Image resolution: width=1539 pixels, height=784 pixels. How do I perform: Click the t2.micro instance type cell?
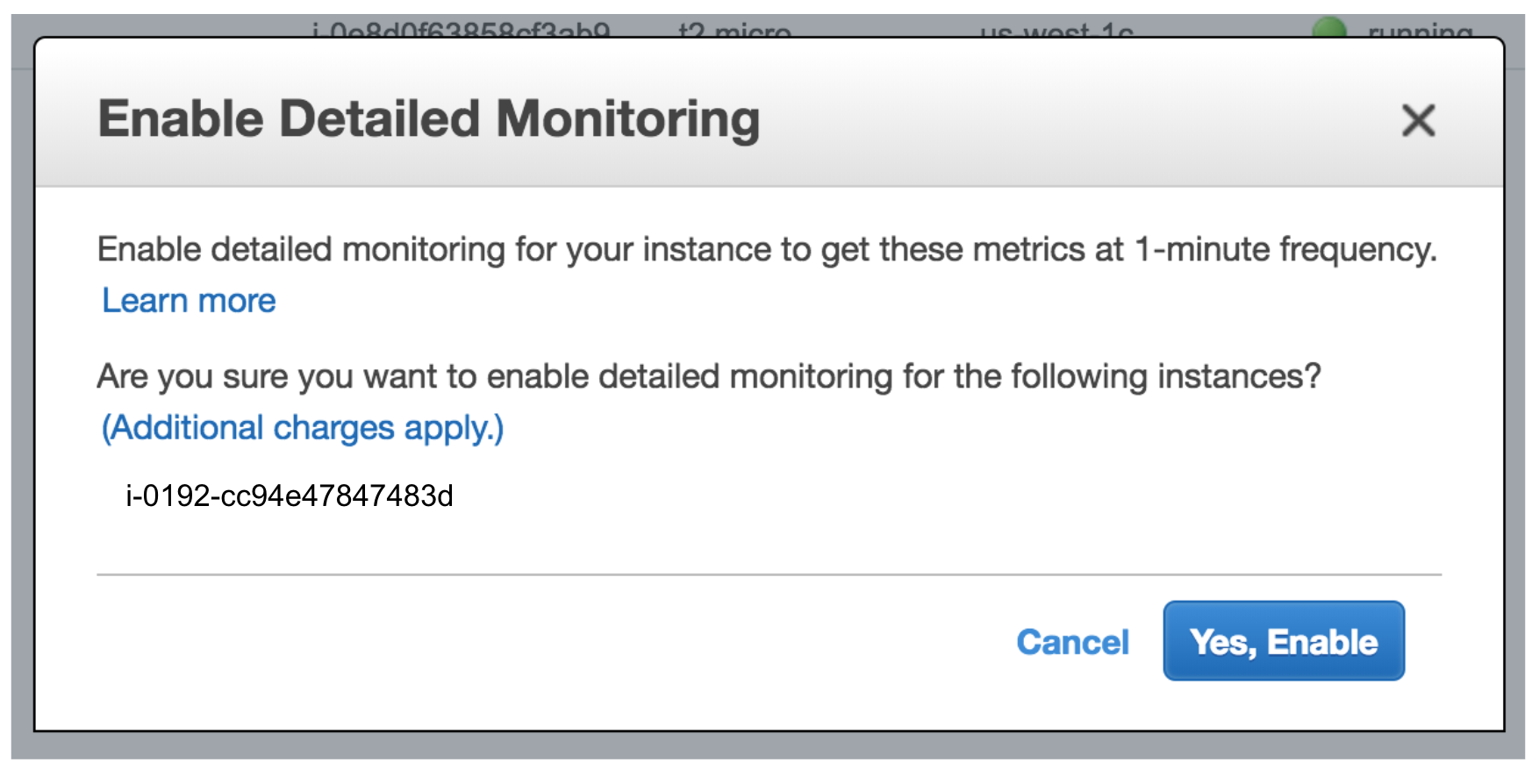point(734,31)
